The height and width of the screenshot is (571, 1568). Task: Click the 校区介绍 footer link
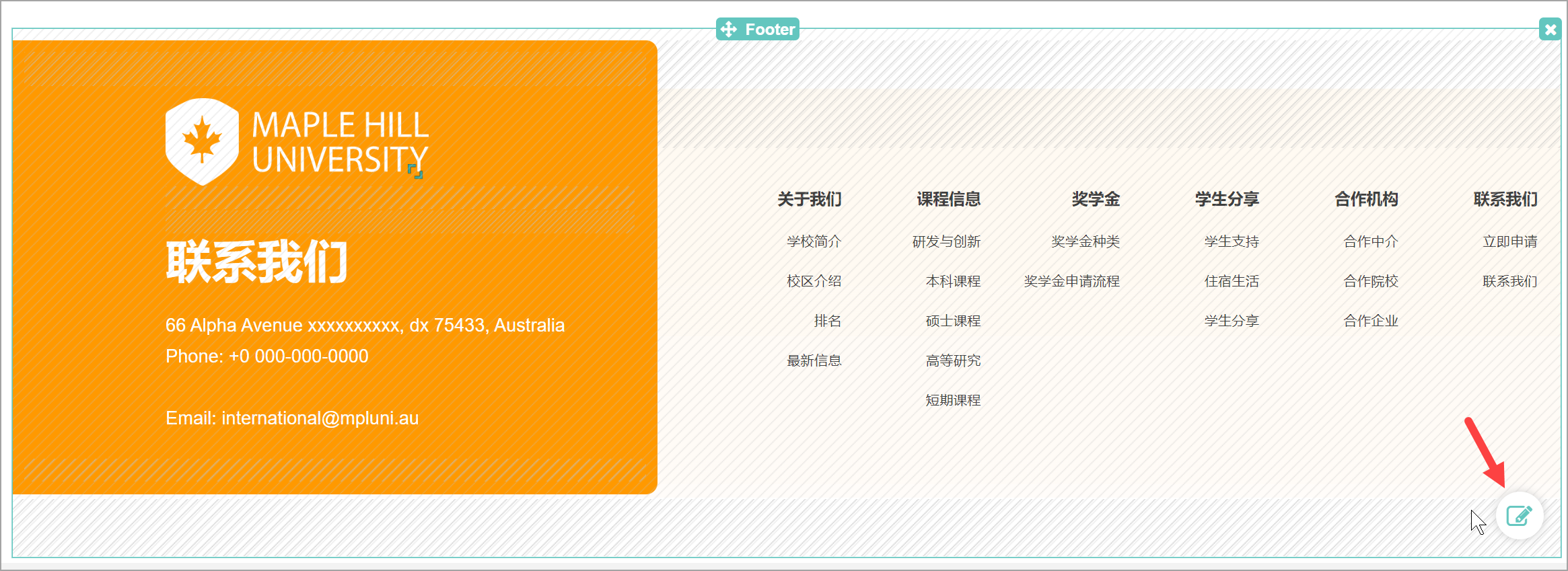[814, 281]
